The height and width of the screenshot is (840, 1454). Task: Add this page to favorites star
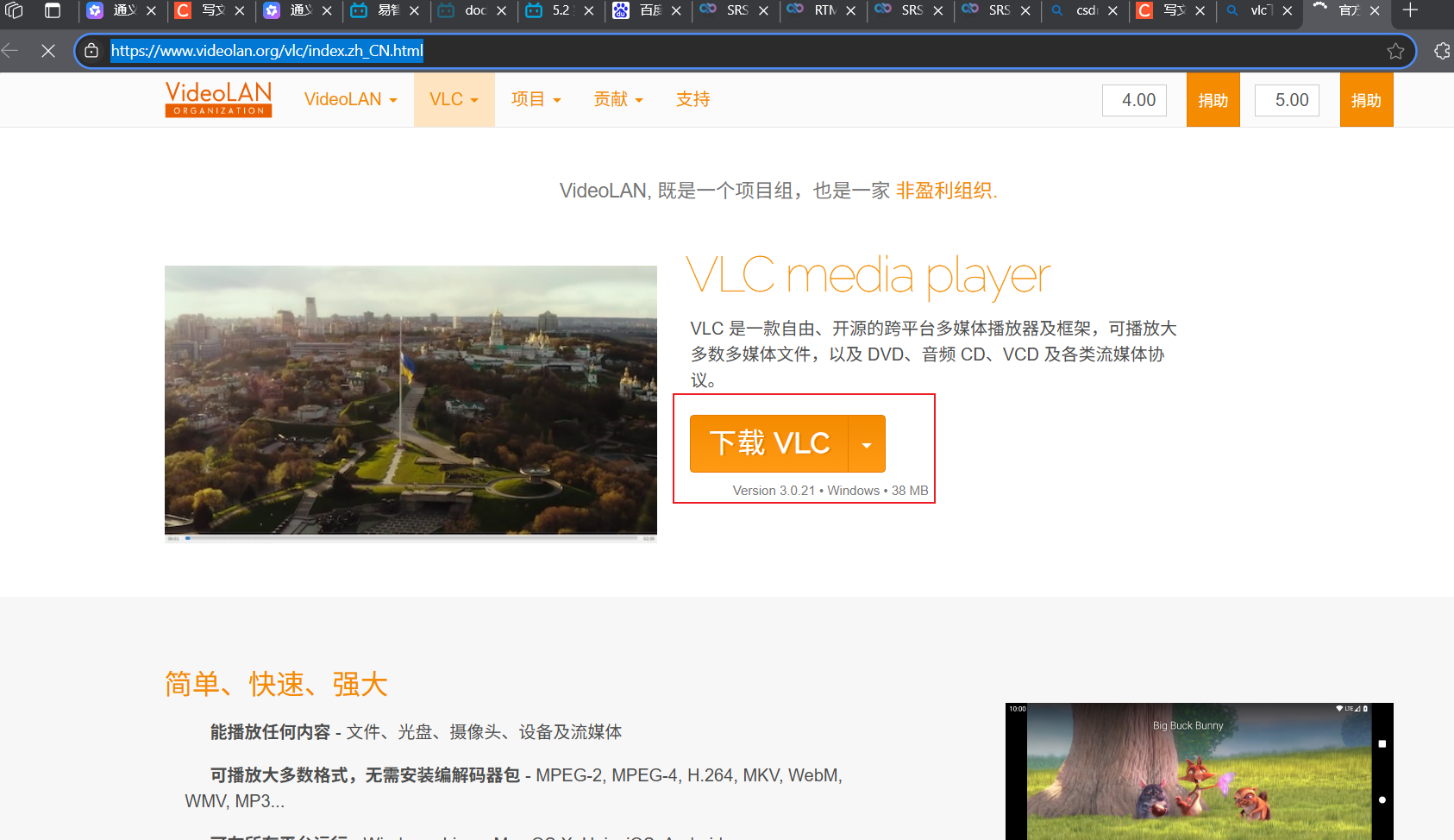tap(1395, 51)
